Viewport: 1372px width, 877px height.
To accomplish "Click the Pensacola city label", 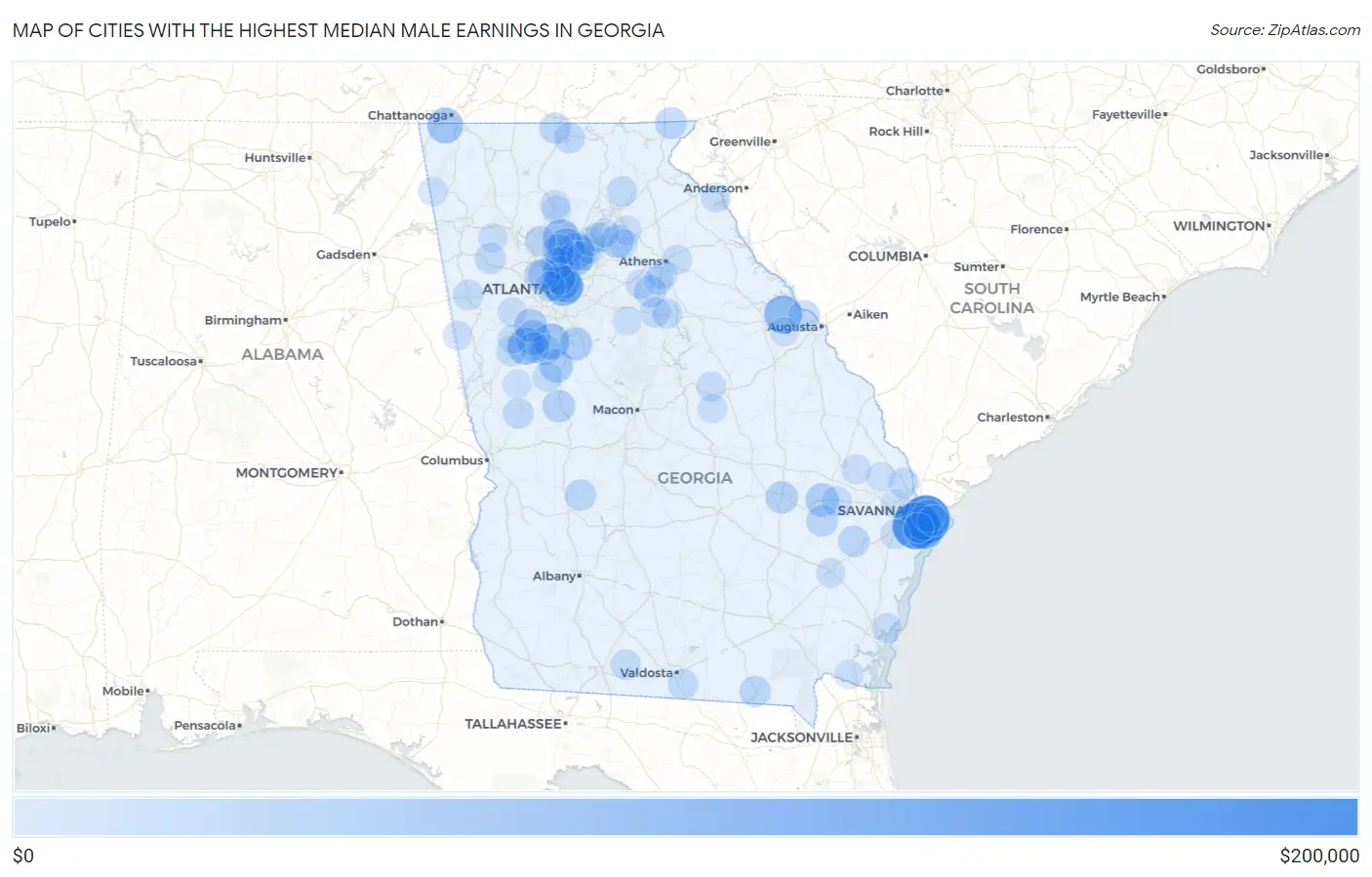I will 205,726.
